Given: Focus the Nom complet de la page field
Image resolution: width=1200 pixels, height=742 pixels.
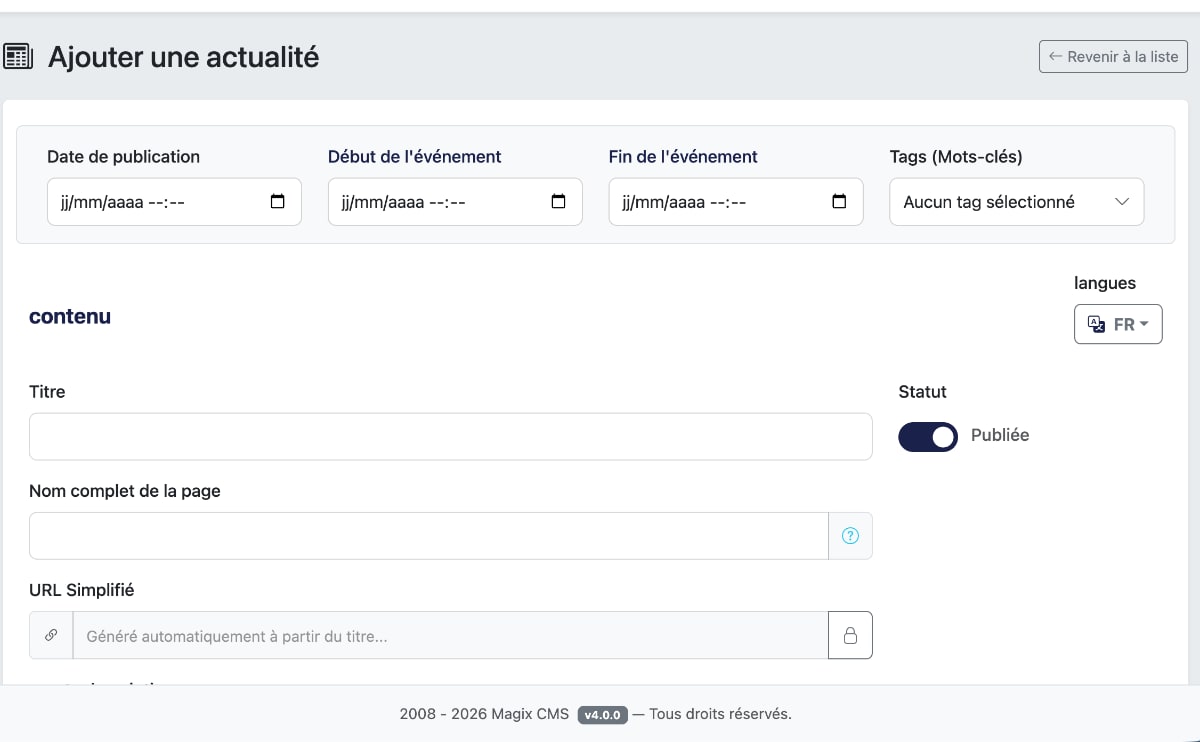Looking at the screenshot, I should (428, 536).
